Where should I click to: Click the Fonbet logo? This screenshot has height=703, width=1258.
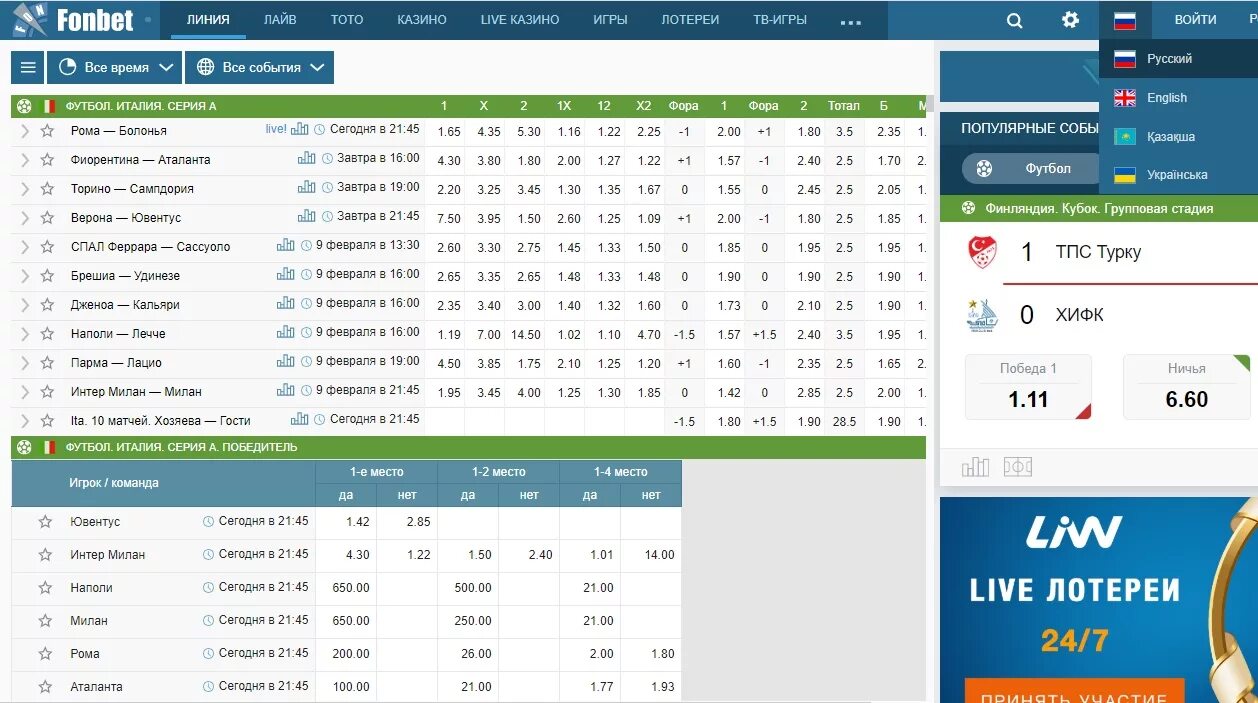(x=72, y=19)
